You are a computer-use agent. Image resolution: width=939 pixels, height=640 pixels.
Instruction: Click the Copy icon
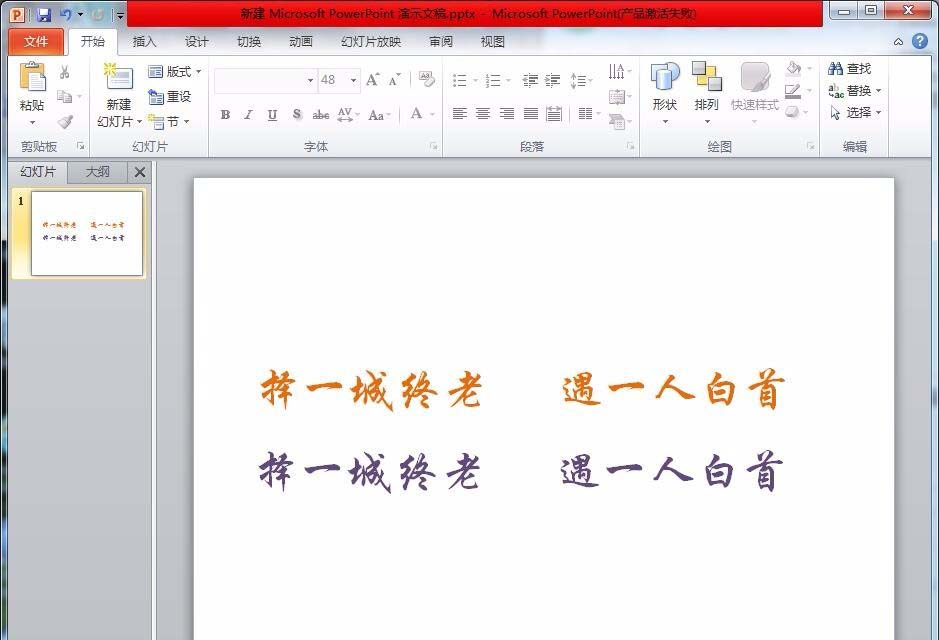64,96
